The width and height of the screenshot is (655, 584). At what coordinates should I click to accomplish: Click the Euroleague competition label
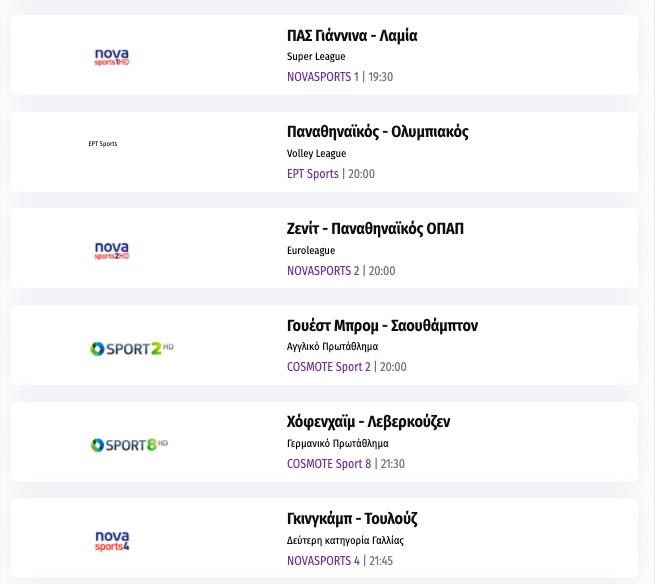(x=311, y=251)
